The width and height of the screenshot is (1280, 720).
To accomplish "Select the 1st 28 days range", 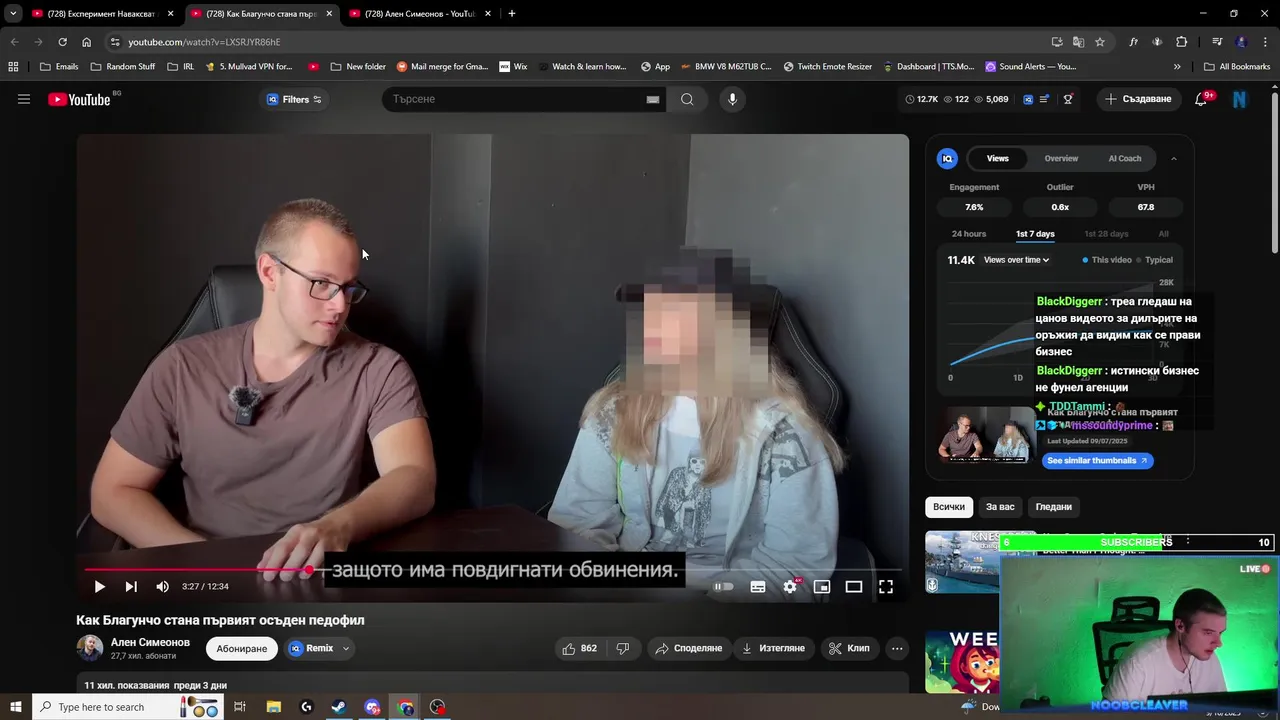I will pos(1106,234).
